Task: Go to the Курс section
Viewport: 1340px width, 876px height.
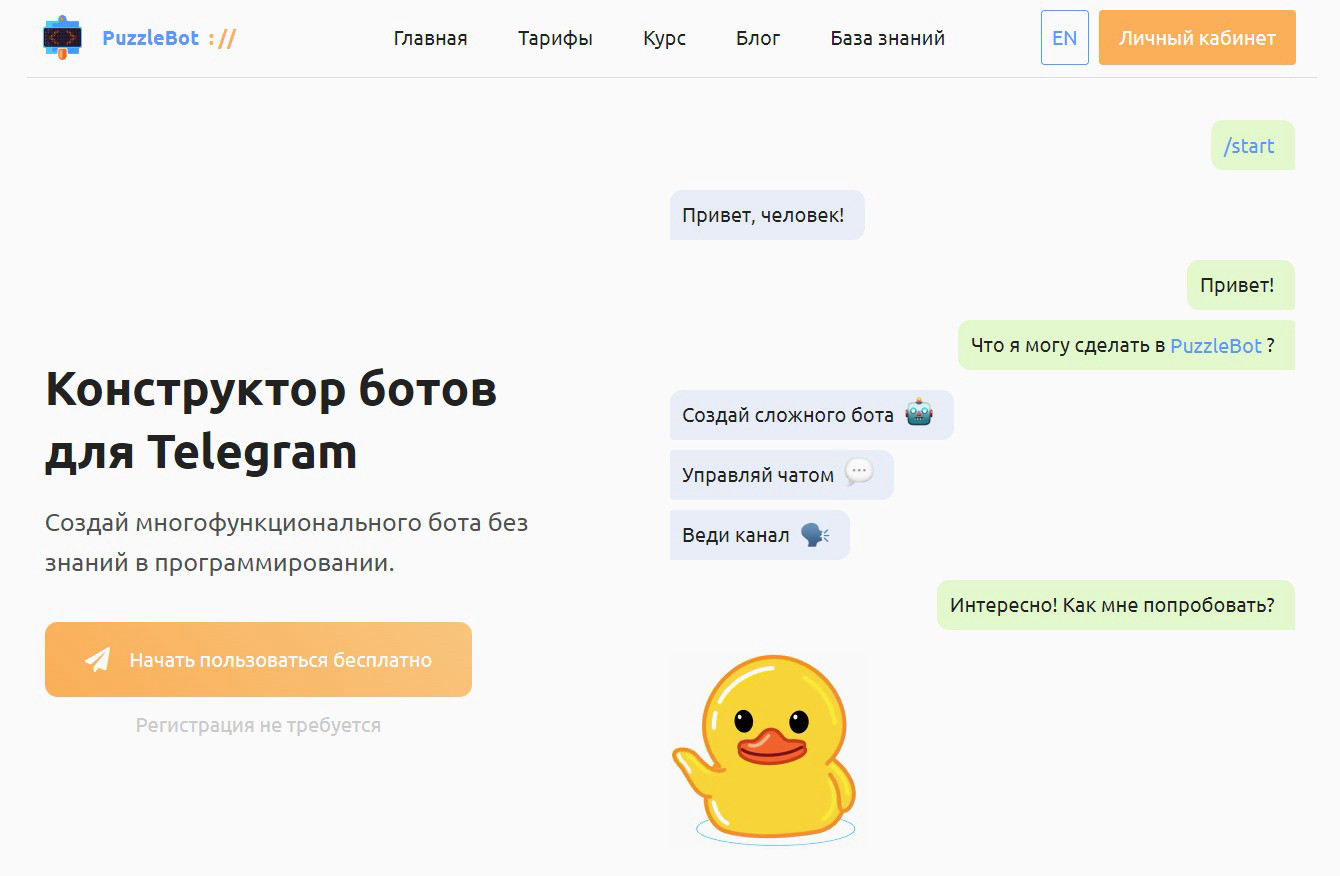Action: click(x=664, y=38)
